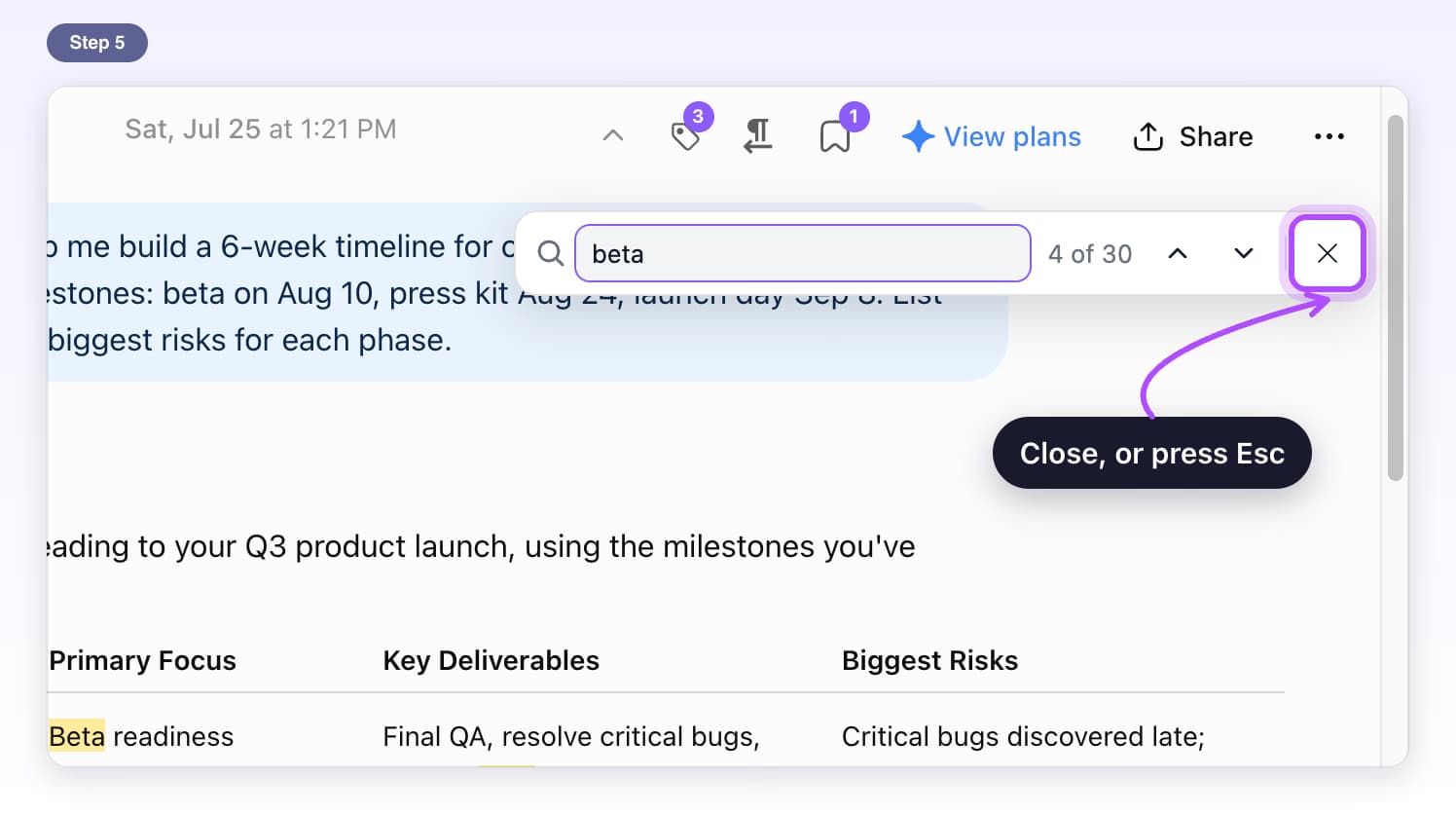The width and height of the screenshot is (1456, 814).
Task: Click the search field containing 'beta'
Action: 802,253
